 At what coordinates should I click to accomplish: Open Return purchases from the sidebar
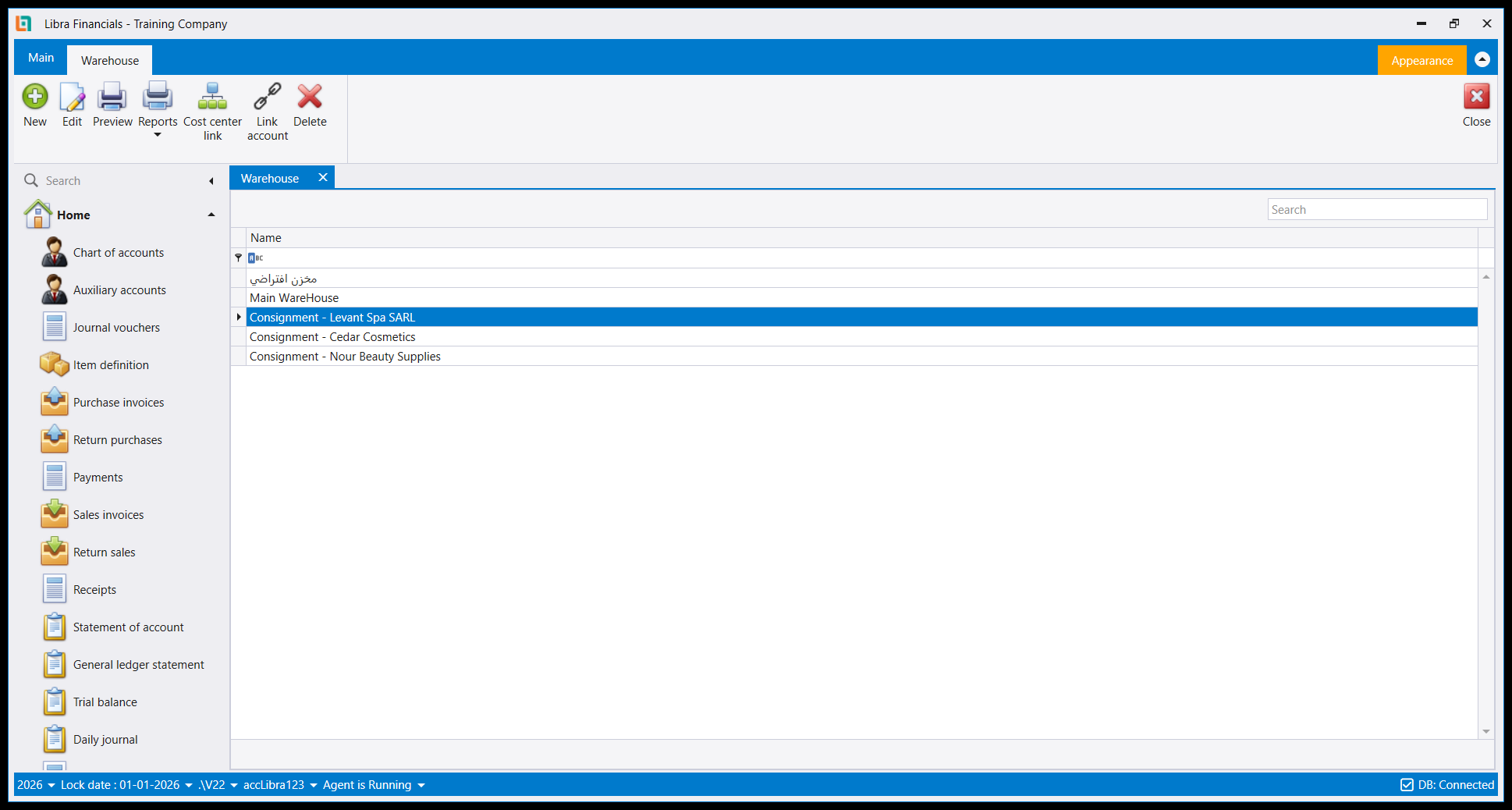(x=118, y=440)
